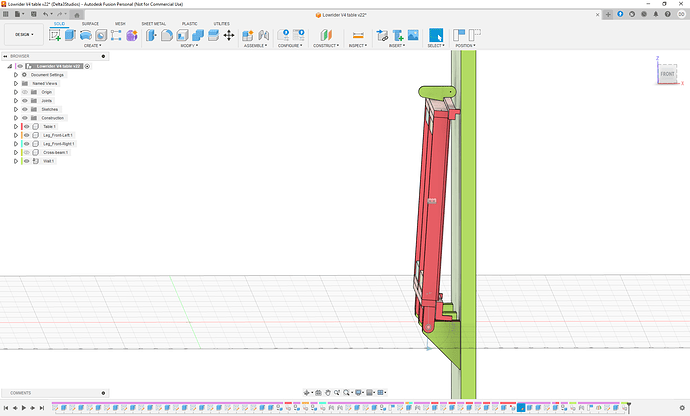Open Change Parameters in Configure

[283, 35]
